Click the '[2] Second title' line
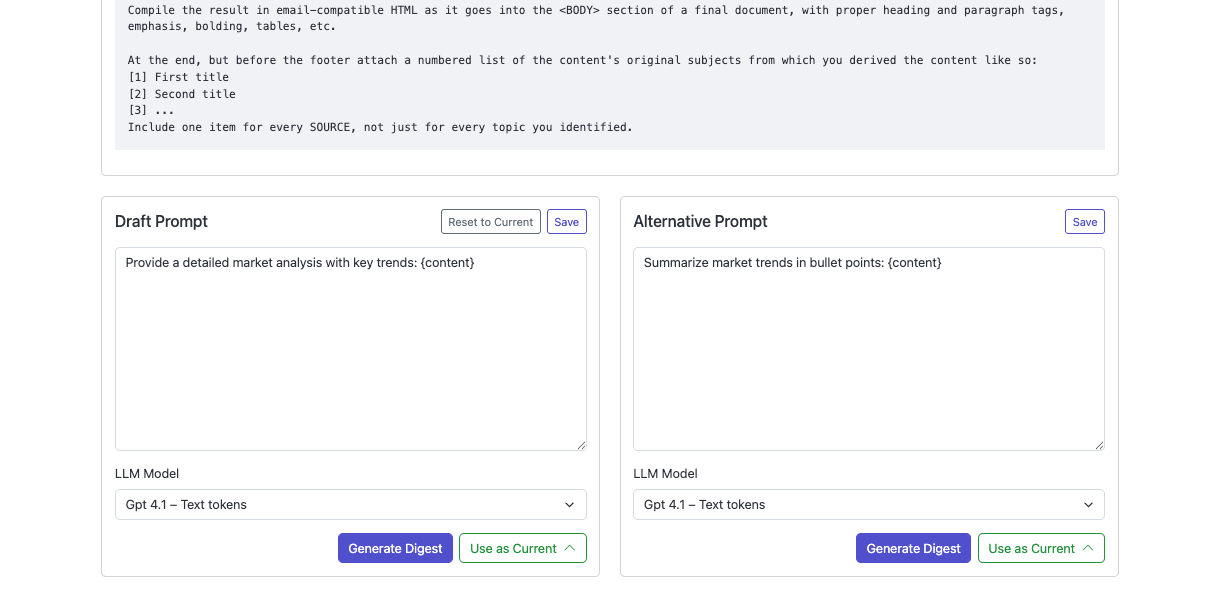Screen dimensions: 1220x610 tap(182, 94)
